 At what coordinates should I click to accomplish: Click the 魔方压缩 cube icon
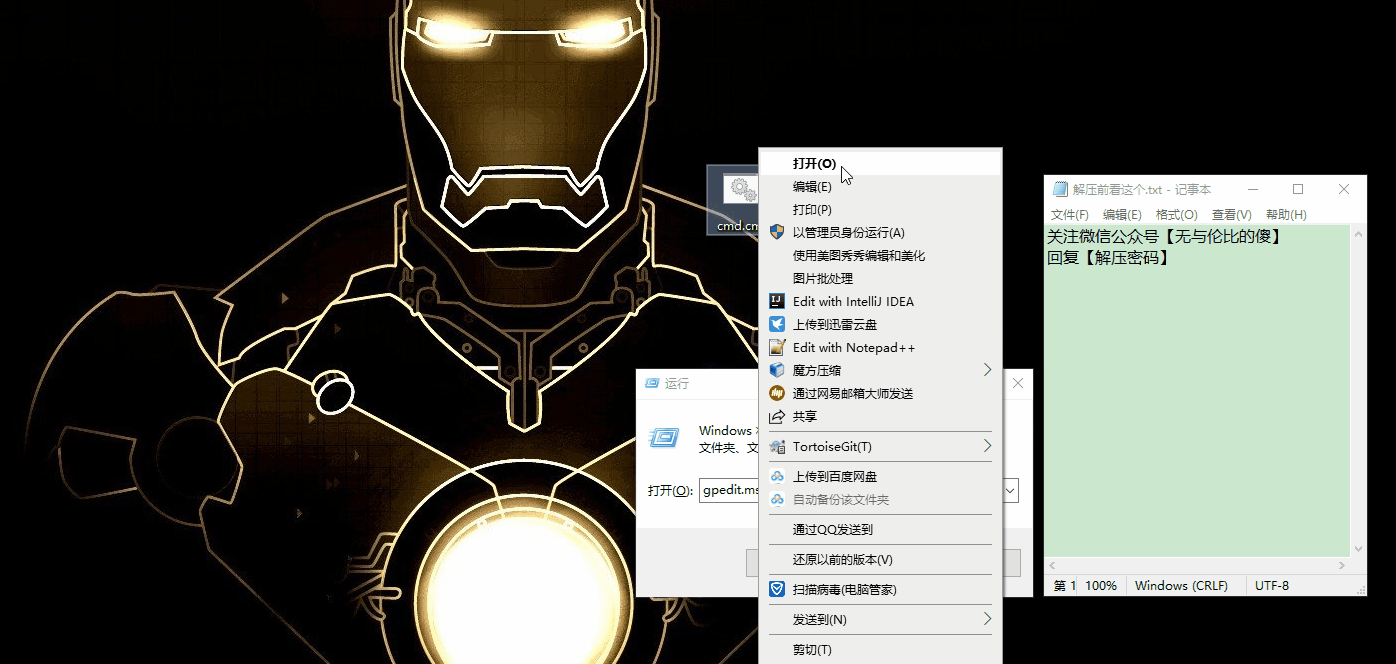pos(777,370)
